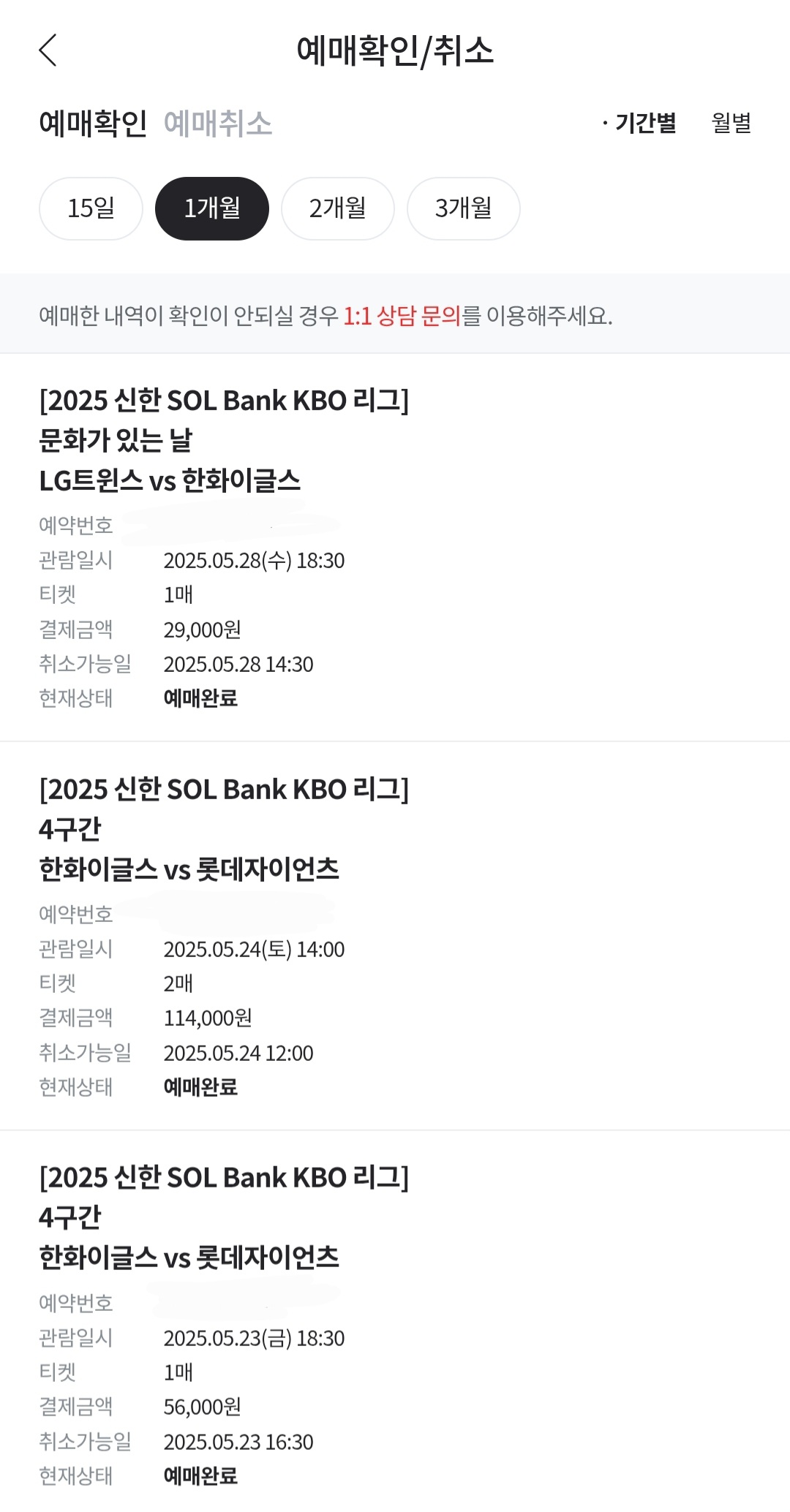The height and width of the screenshot is (1512, 790).
Task: Open the 1:1 상담 문의 link
Action: coord(402,316)
